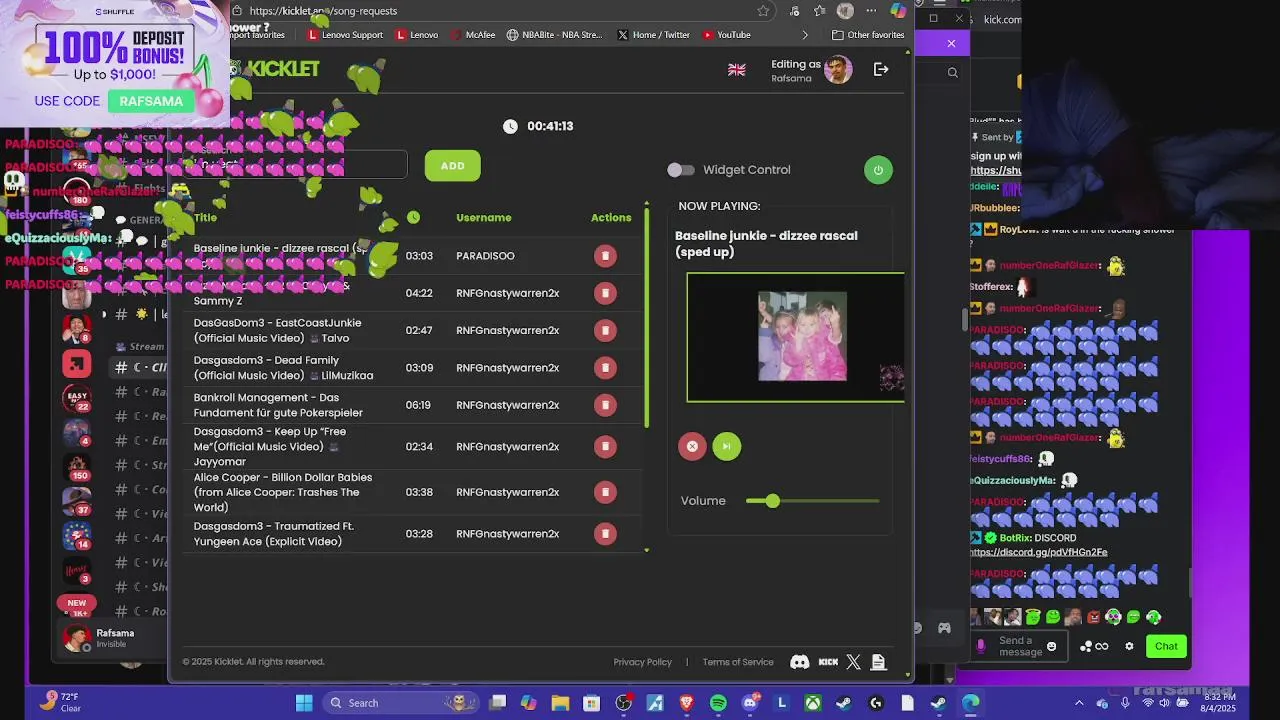The height and width of the screenshot is (720, 1280).
Task: Open the Lenovo Support bookmark
Action: coord(346,35)
